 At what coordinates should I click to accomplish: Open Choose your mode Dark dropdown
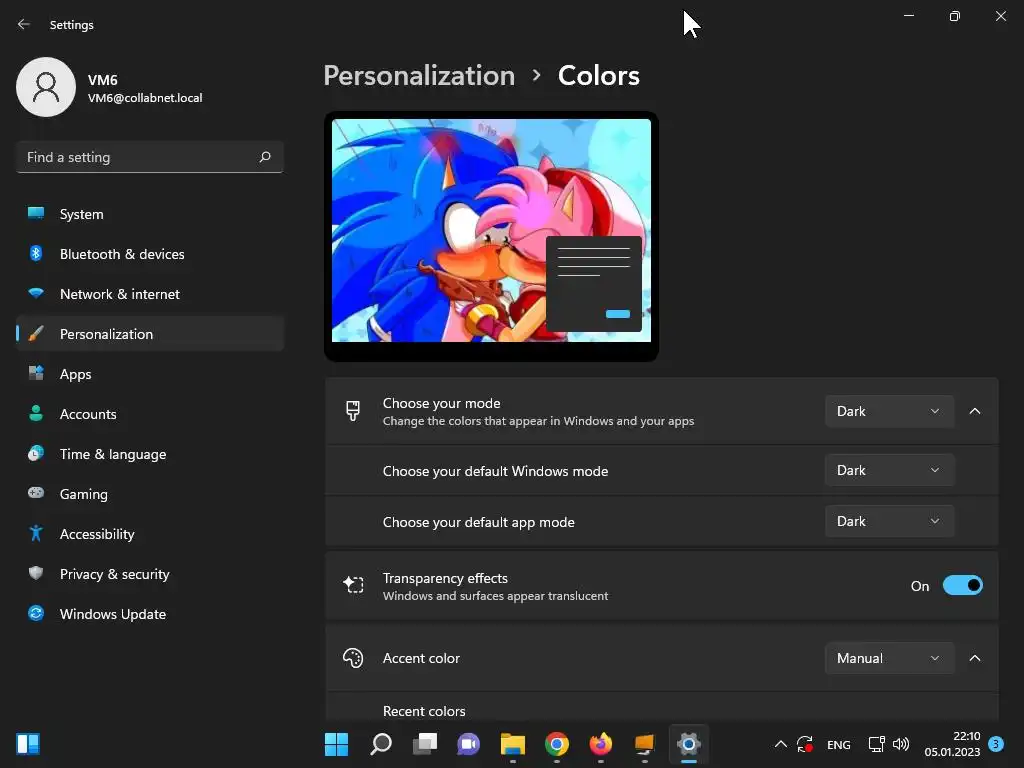point(889,411)
